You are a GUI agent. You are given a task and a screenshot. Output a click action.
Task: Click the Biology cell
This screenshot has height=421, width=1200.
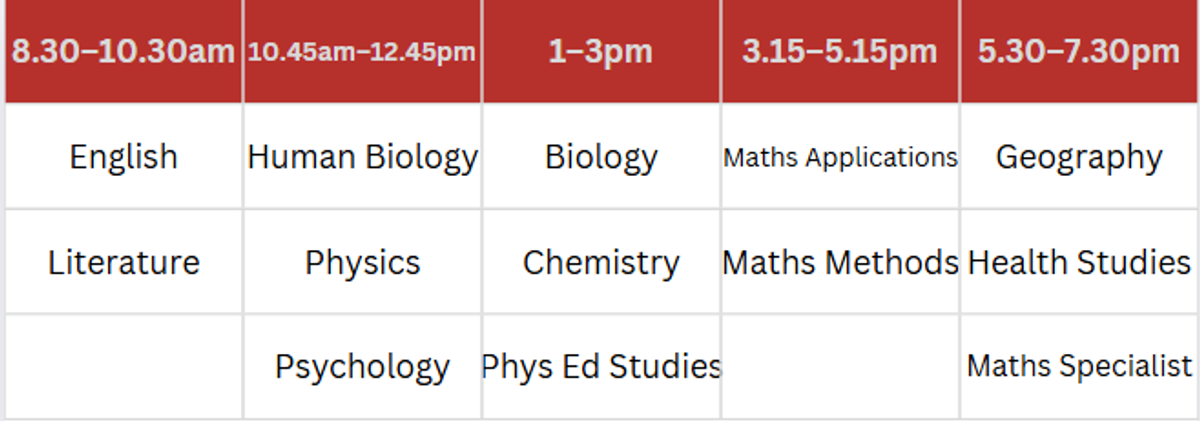click(x=601, y=157)
